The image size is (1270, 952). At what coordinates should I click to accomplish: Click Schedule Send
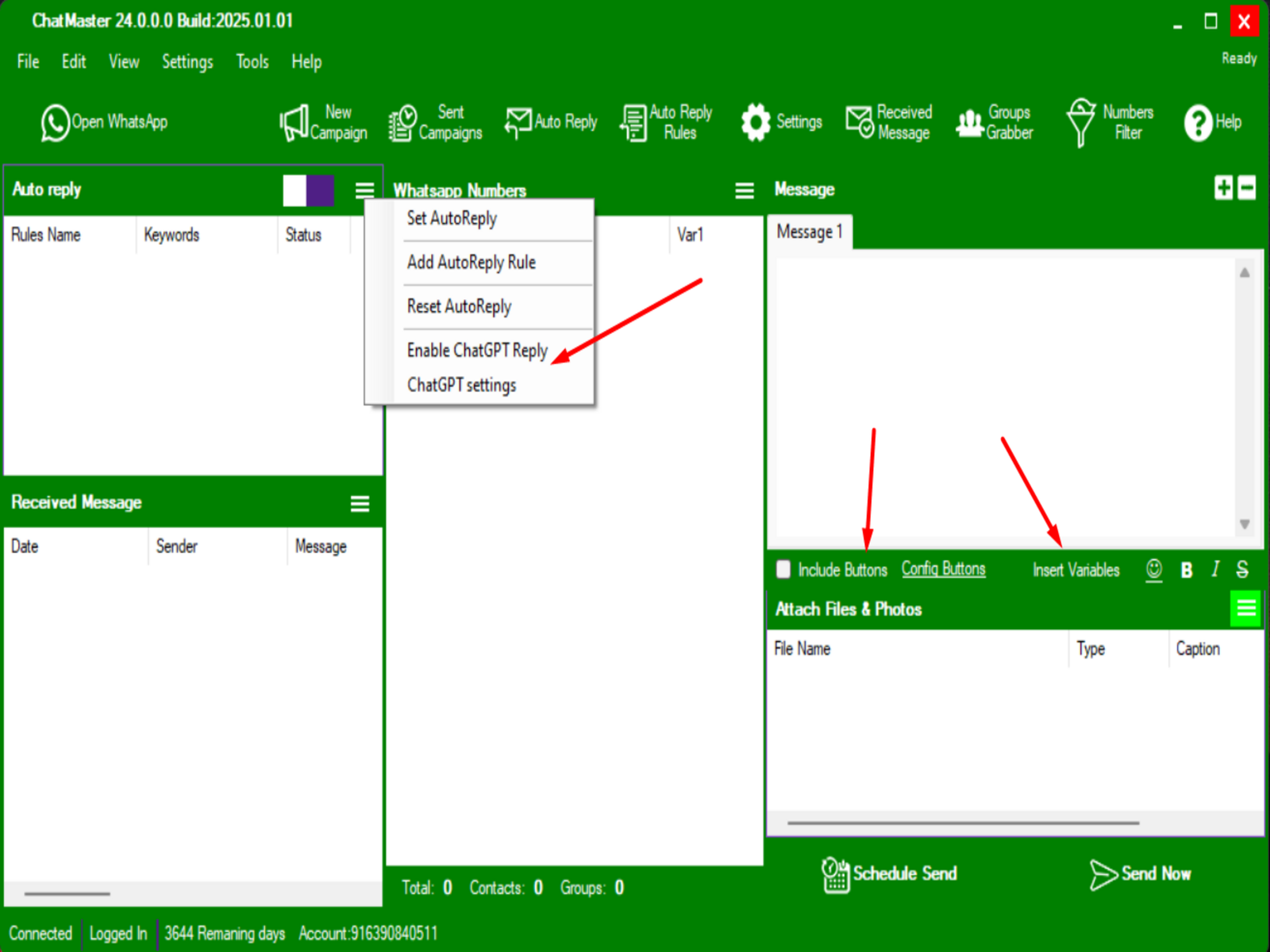(889, 874)
